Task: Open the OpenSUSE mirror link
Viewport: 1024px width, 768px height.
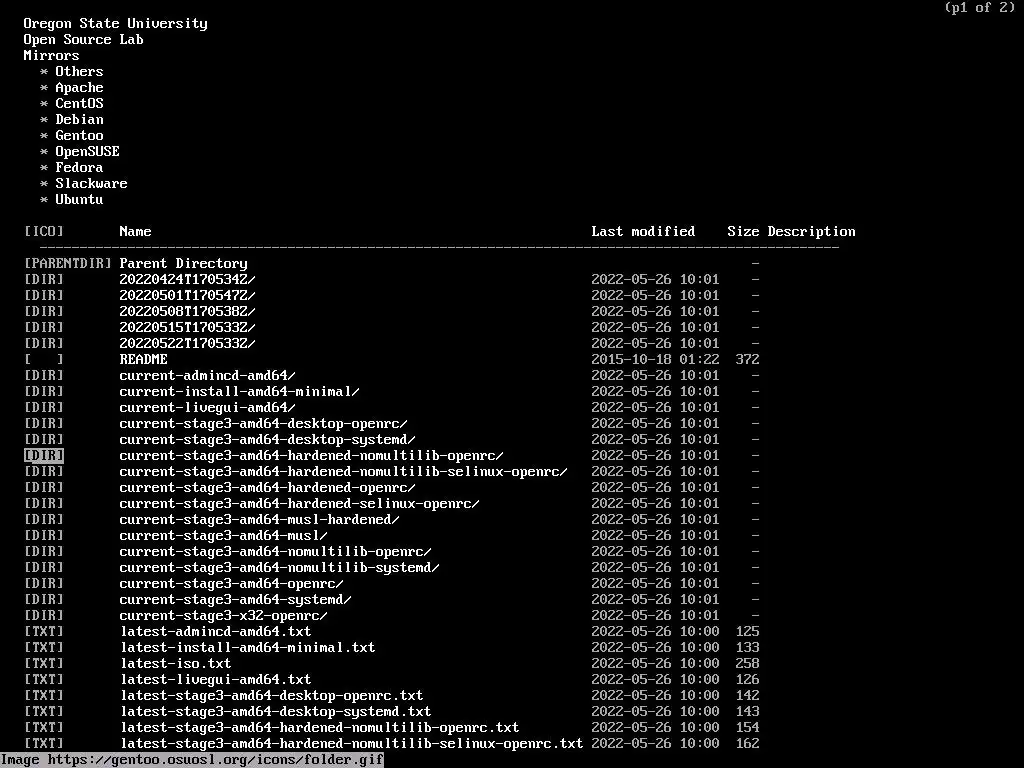Action: point(88,152)
